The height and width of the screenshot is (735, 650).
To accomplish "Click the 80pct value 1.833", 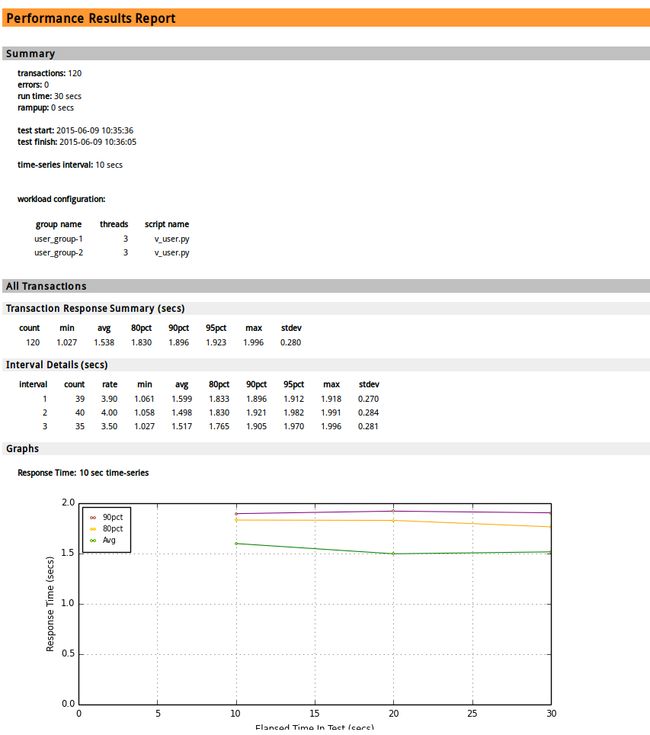I will click(219, 399).
